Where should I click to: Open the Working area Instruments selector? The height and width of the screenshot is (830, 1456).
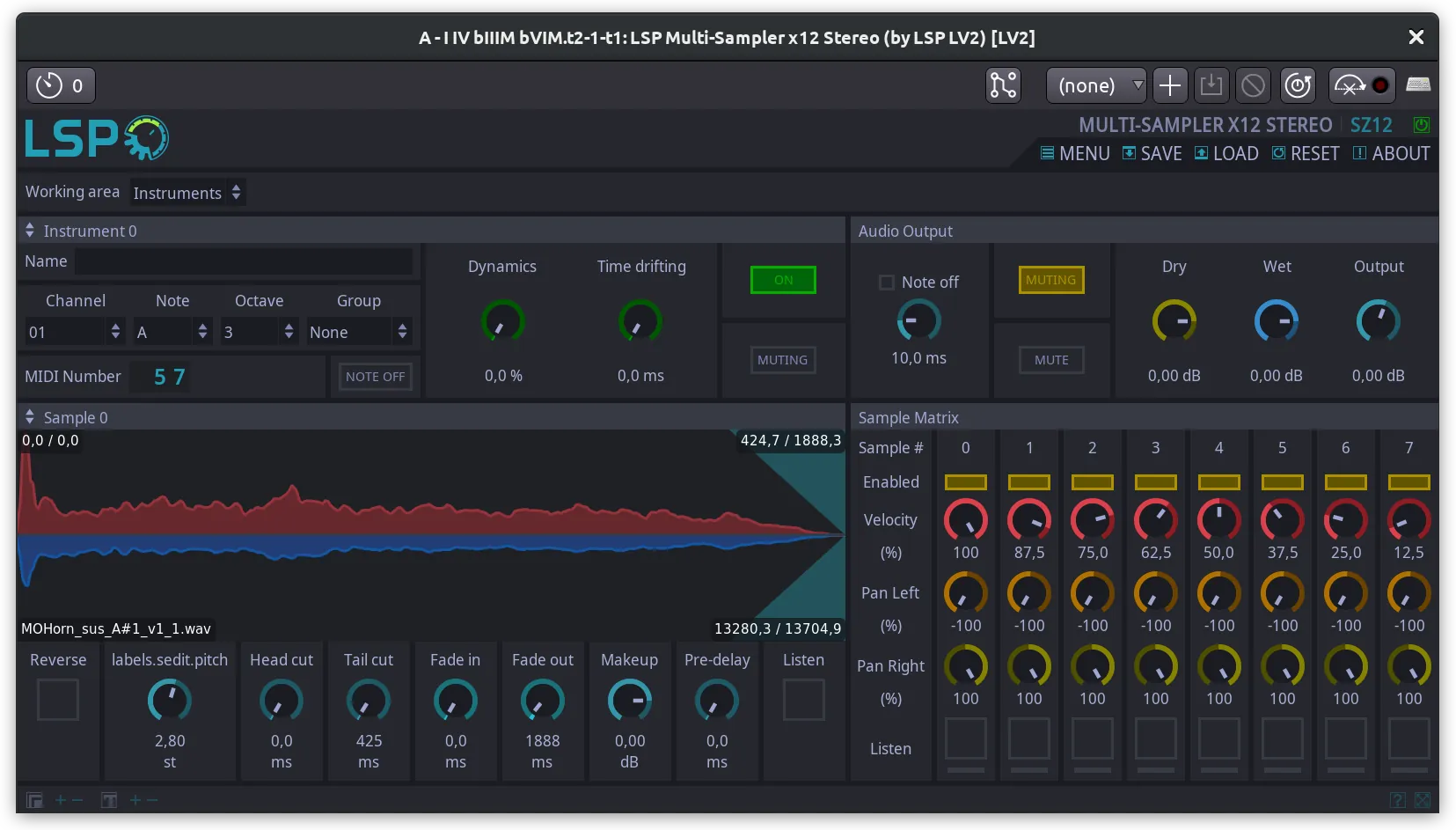pyautogui.click(x=187, y=193)
